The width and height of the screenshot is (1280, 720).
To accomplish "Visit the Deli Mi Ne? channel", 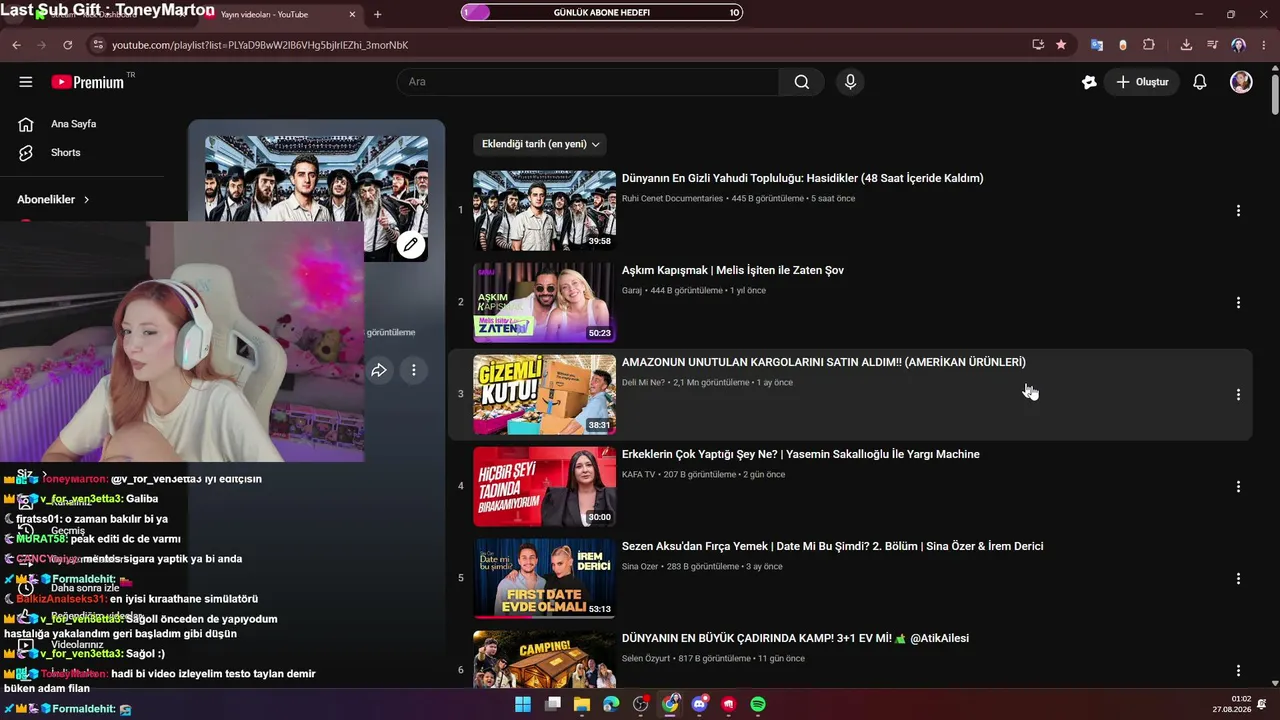I will point(643,383).
